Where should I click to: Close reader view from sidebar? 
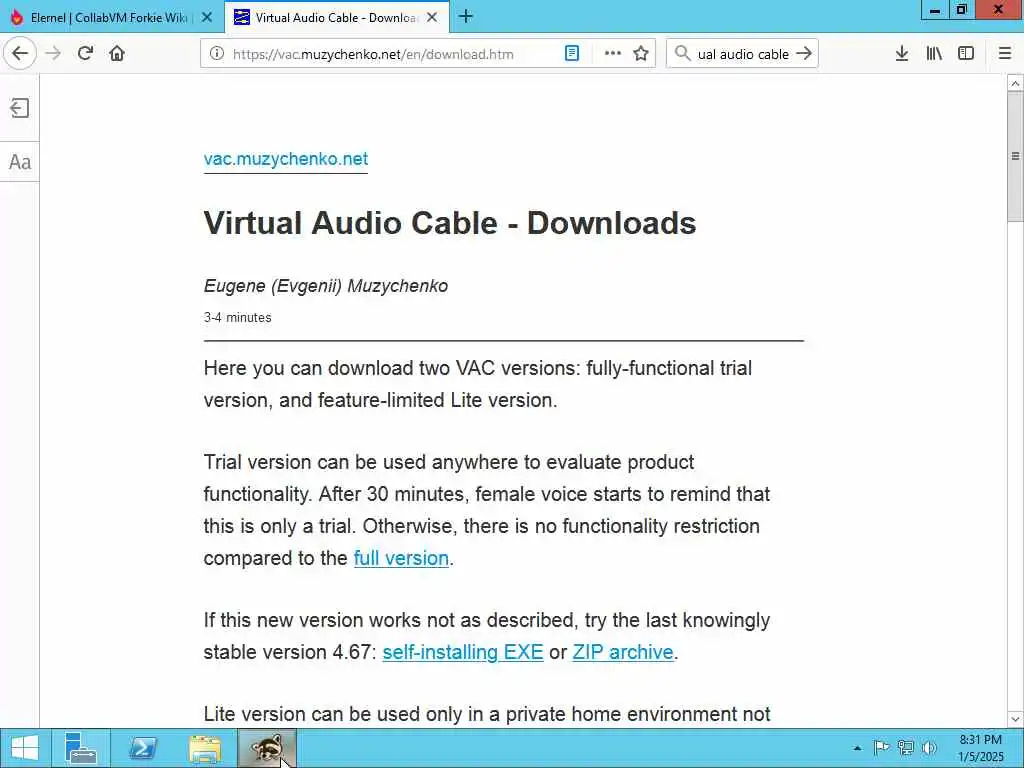tap(20, 108)
